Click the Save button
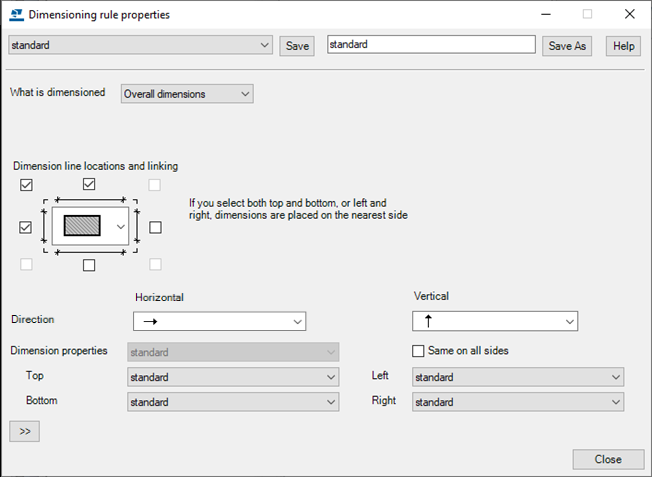This screenshot has height=477, width=652. [x=296, y=46]
